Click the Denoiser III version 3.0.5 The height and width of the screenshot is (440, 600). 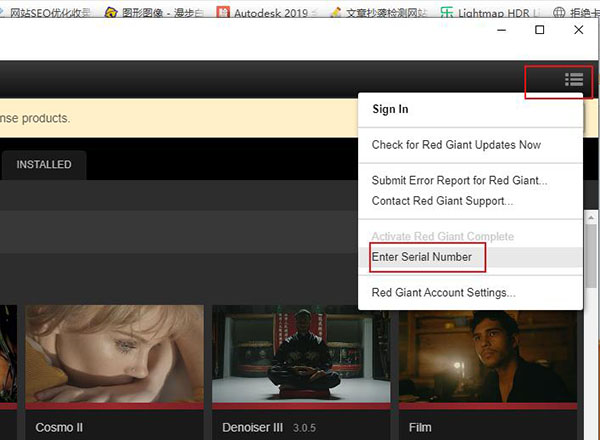point(304,428)
